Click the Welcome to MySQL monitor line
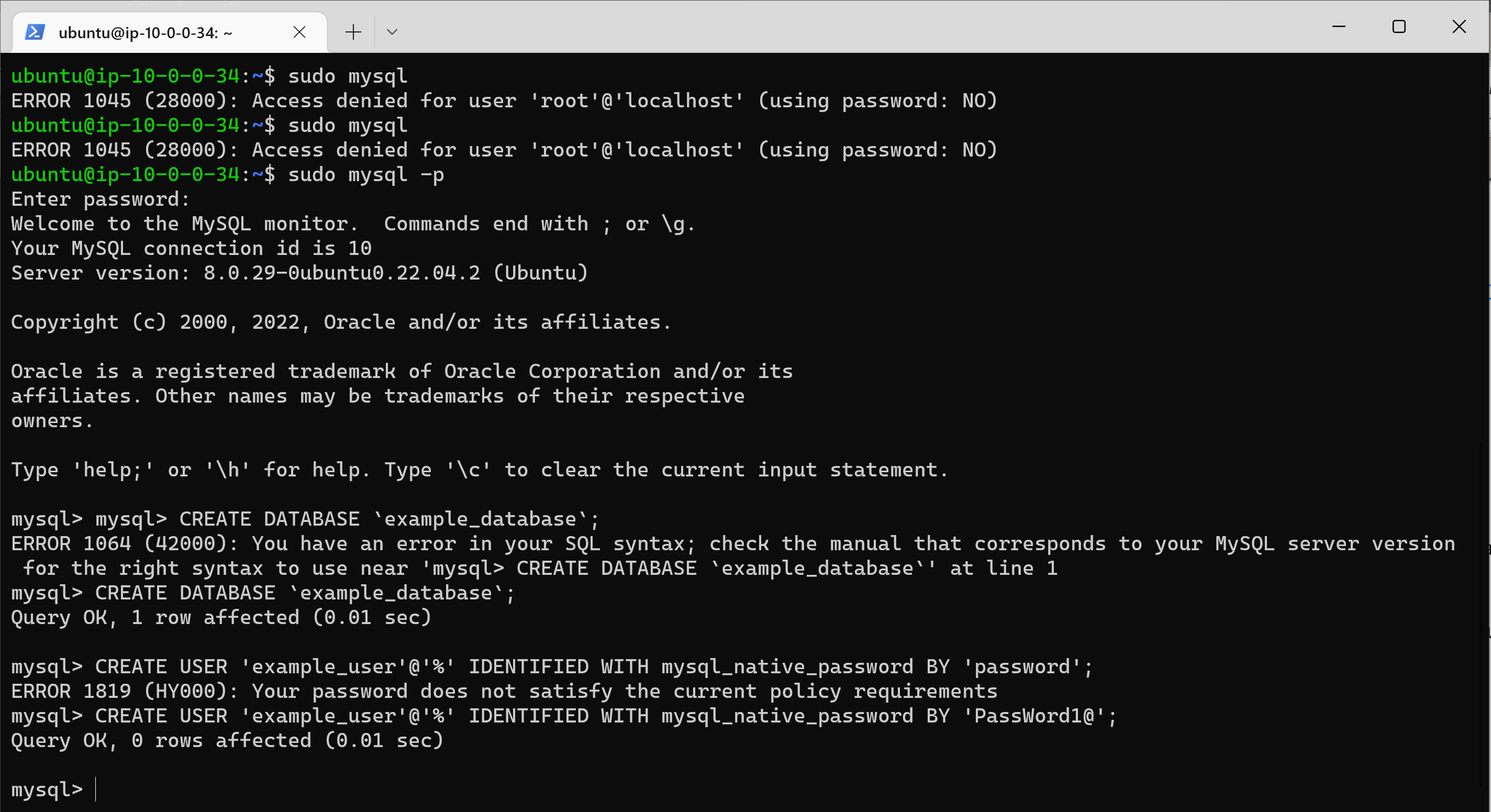This screenshot has height=812, width=1491. (231, 224)
